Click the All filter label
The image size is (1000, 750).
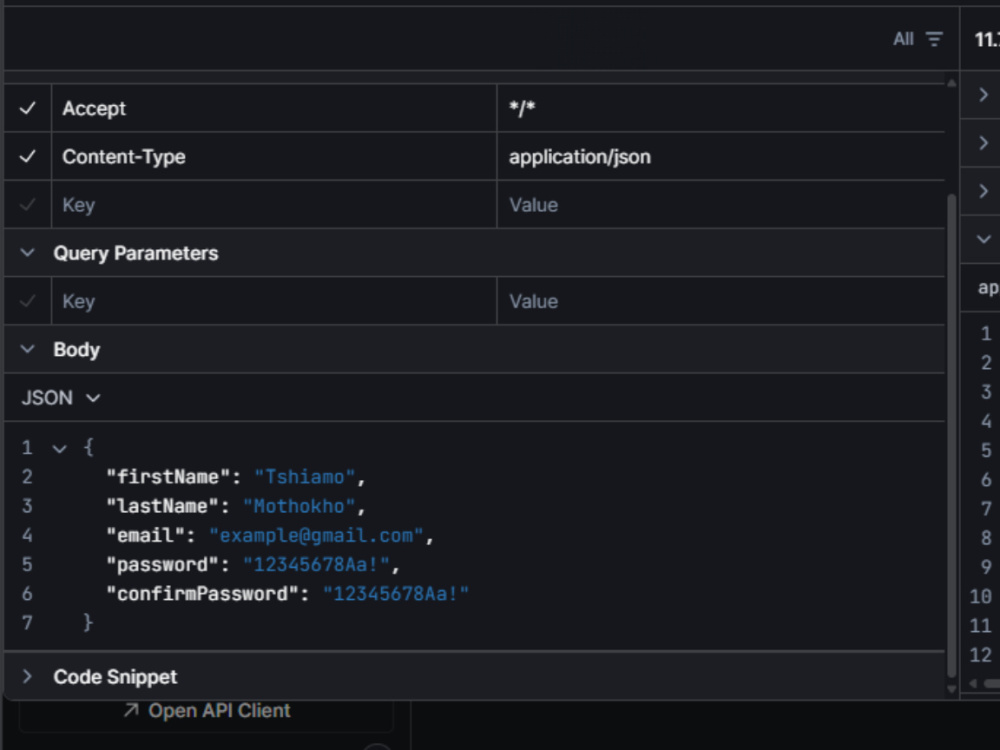[903, 40]
